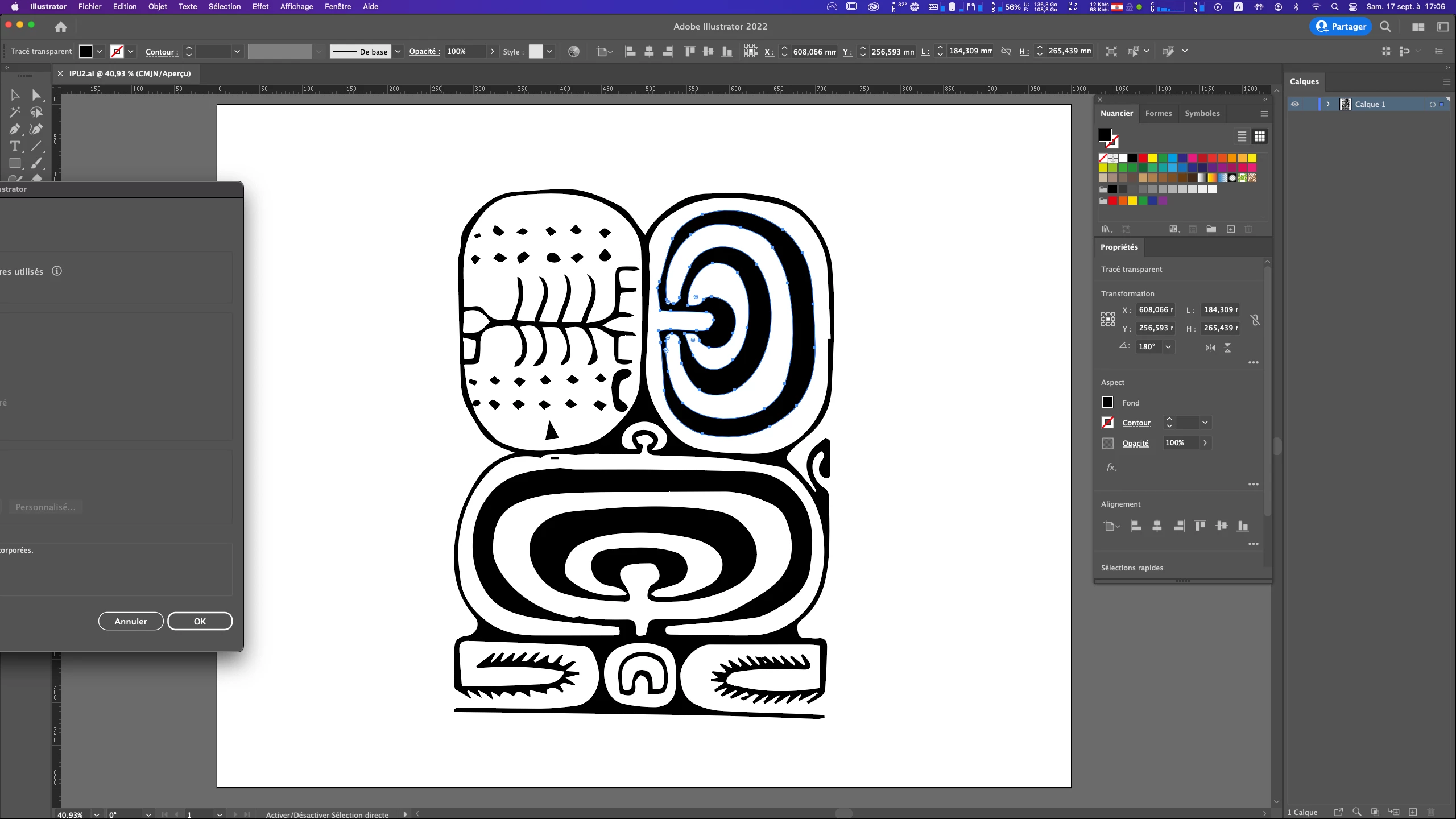Image resolution: width=1456 pixels, height=819 pixels.
Task: Click the Recolor Artwork icon
Action: pos(574,52)
